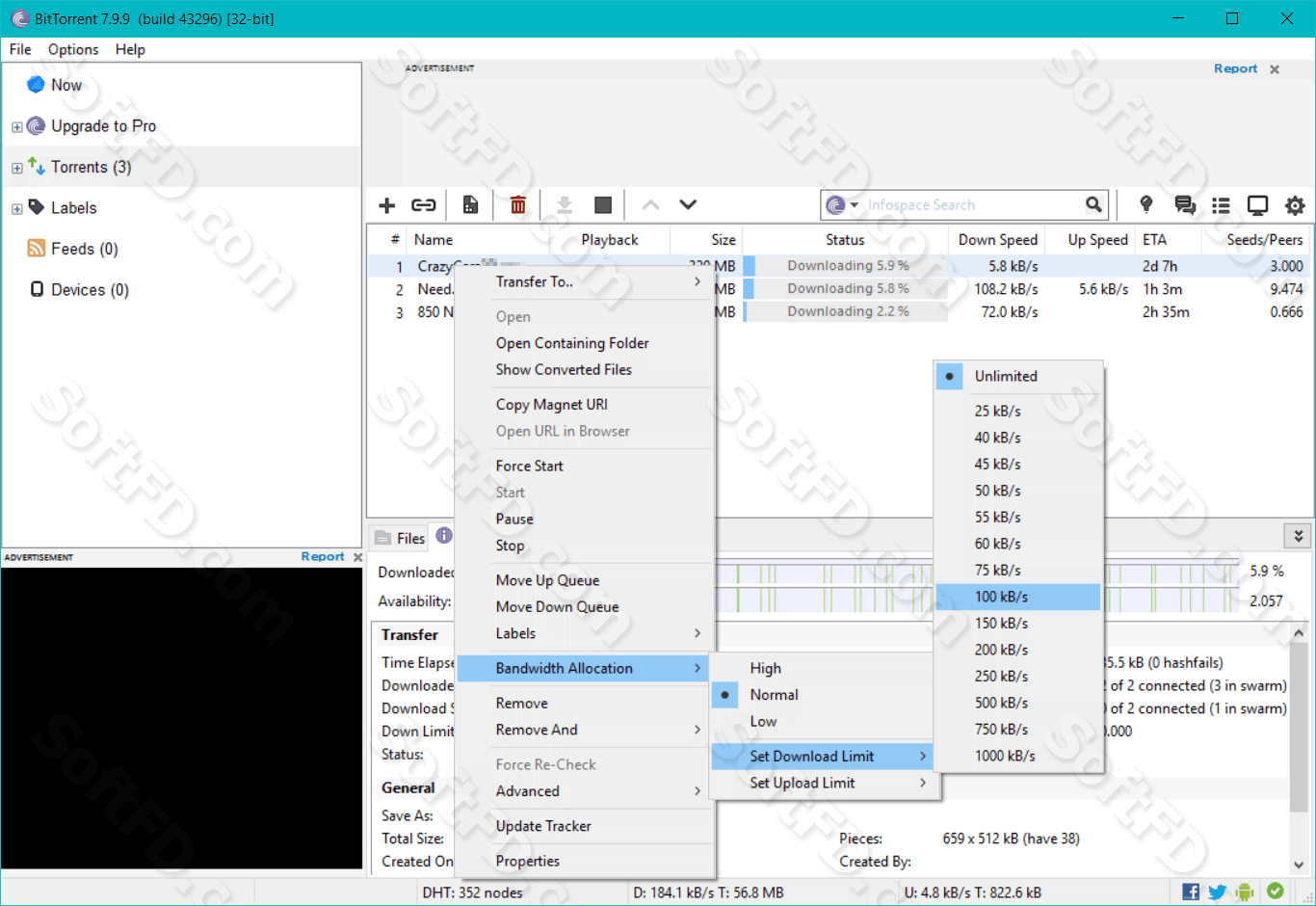Viewport: 1316px width, 906px height.
Task: Set download limit to 1000 kB/s
Action: tap(1018, 756)
